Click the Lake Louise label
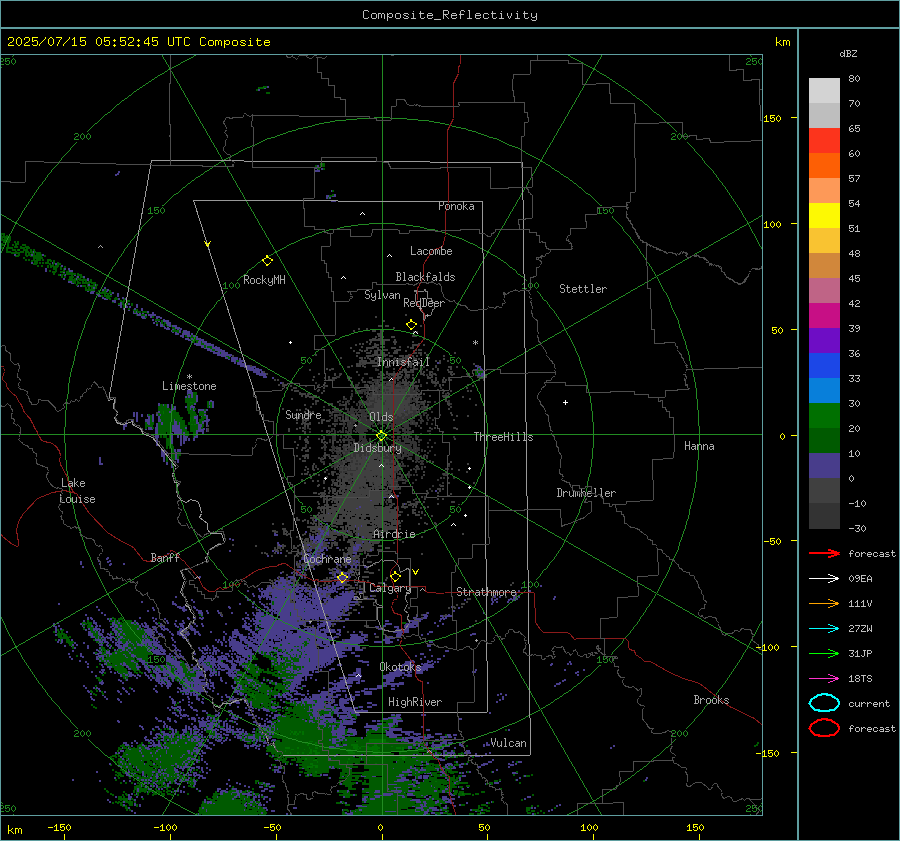 pos(77,491)
